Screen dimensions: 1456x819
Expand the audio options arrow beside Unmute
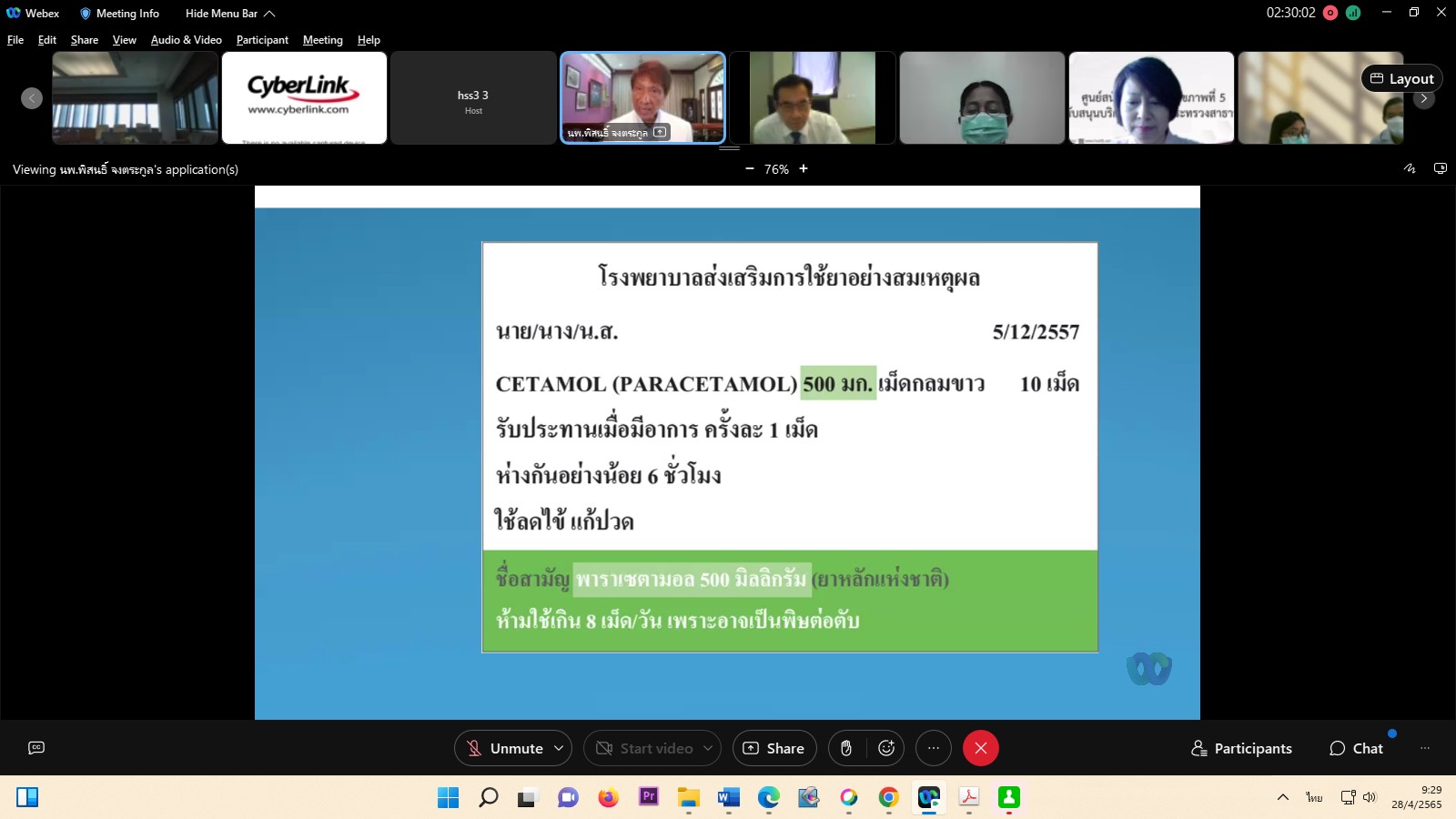(559, 748)
